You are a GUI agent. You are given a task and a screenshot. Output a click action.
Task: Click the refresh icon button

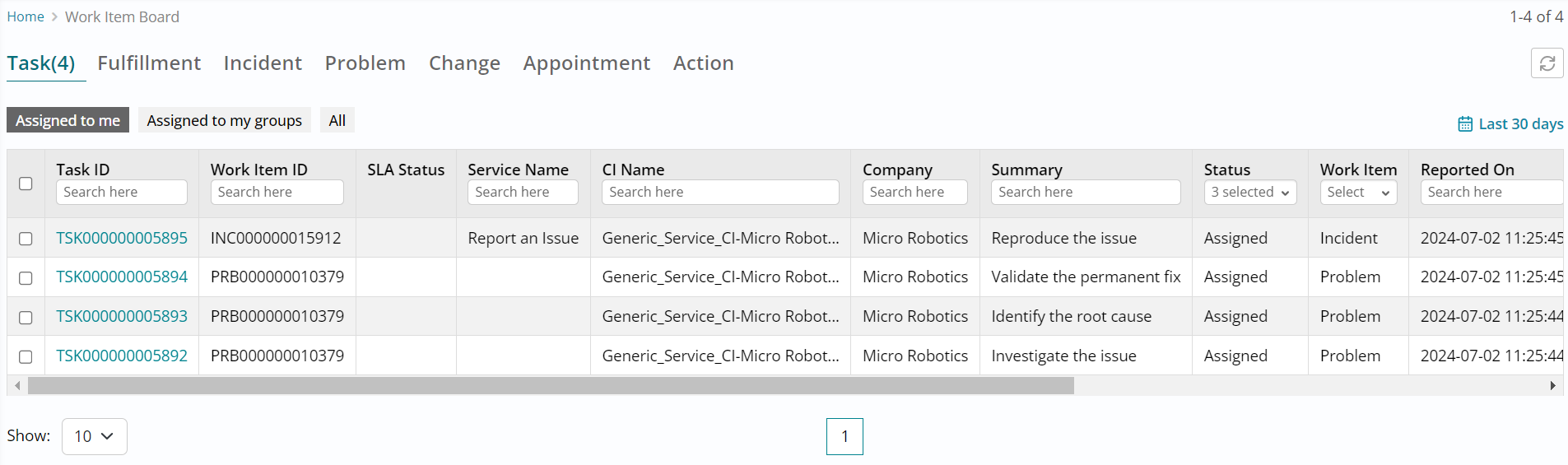point(1547,63)
